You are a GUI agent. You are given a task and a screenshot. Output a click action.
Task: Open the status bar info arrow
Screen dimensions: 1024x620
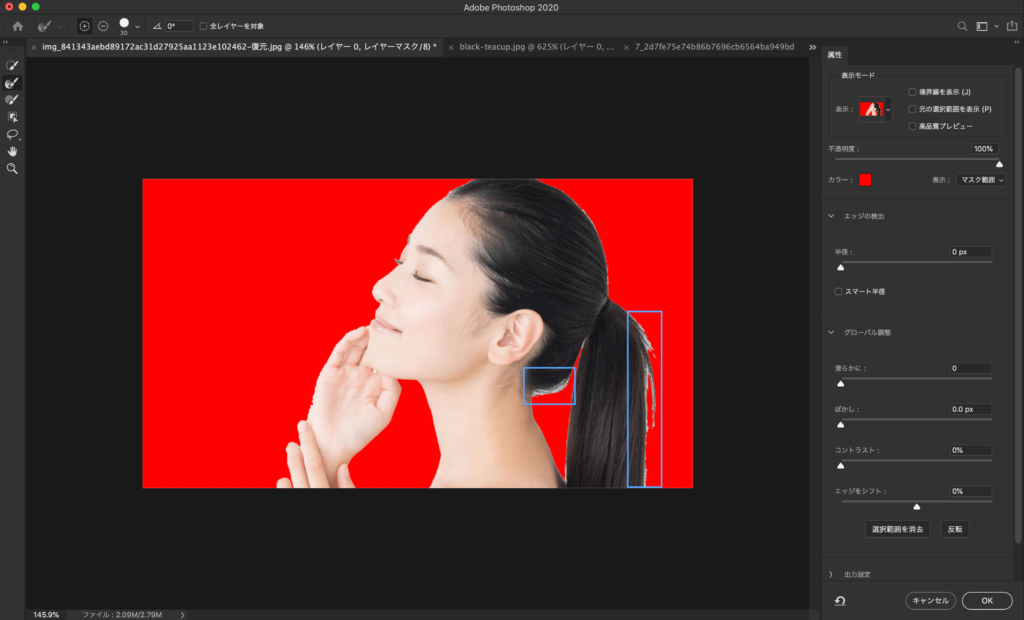click(182, 615)
